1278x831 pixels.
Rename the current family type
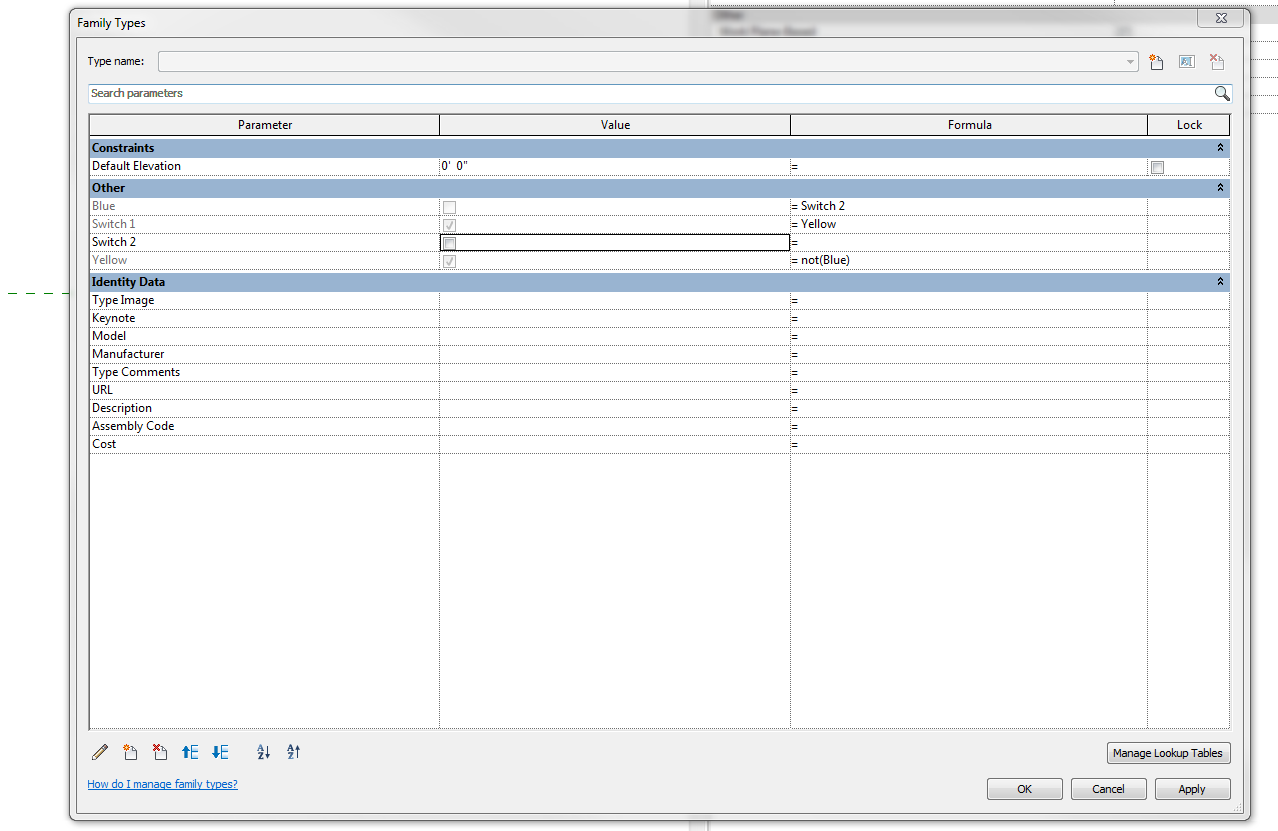tap(1186, 61)
